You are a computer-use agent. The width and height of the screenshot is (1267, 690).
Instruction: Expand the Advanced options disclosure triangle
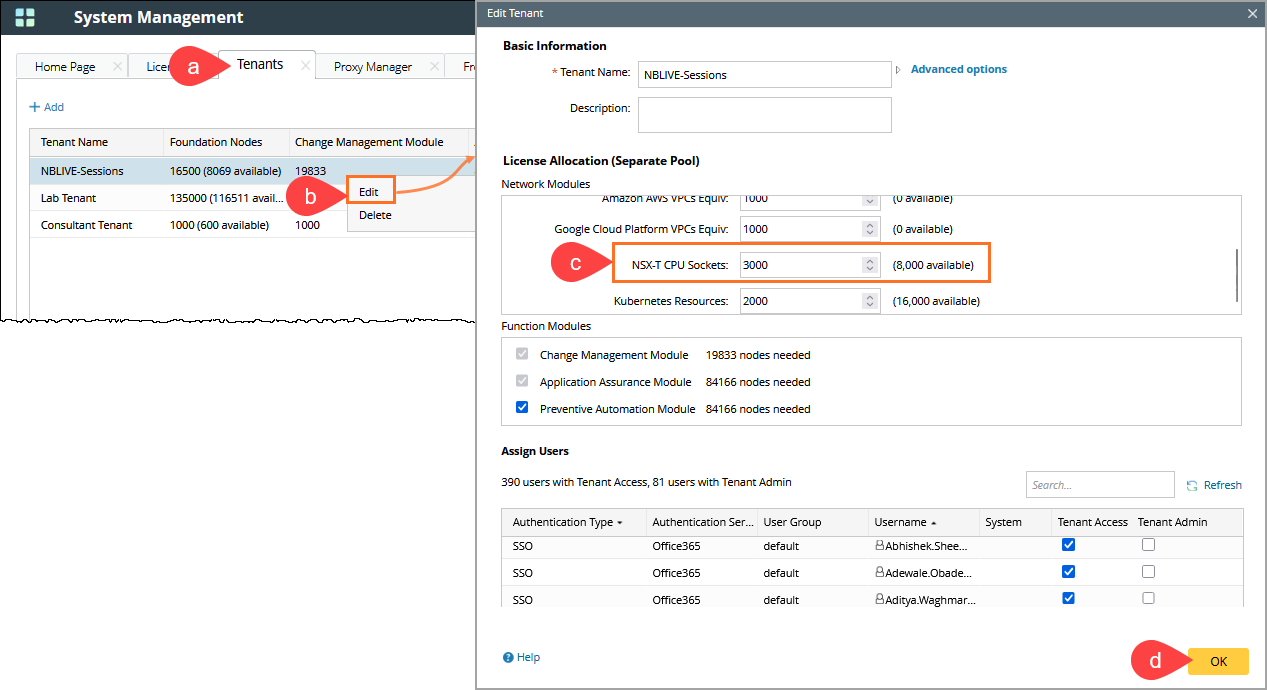click(899, 70)
